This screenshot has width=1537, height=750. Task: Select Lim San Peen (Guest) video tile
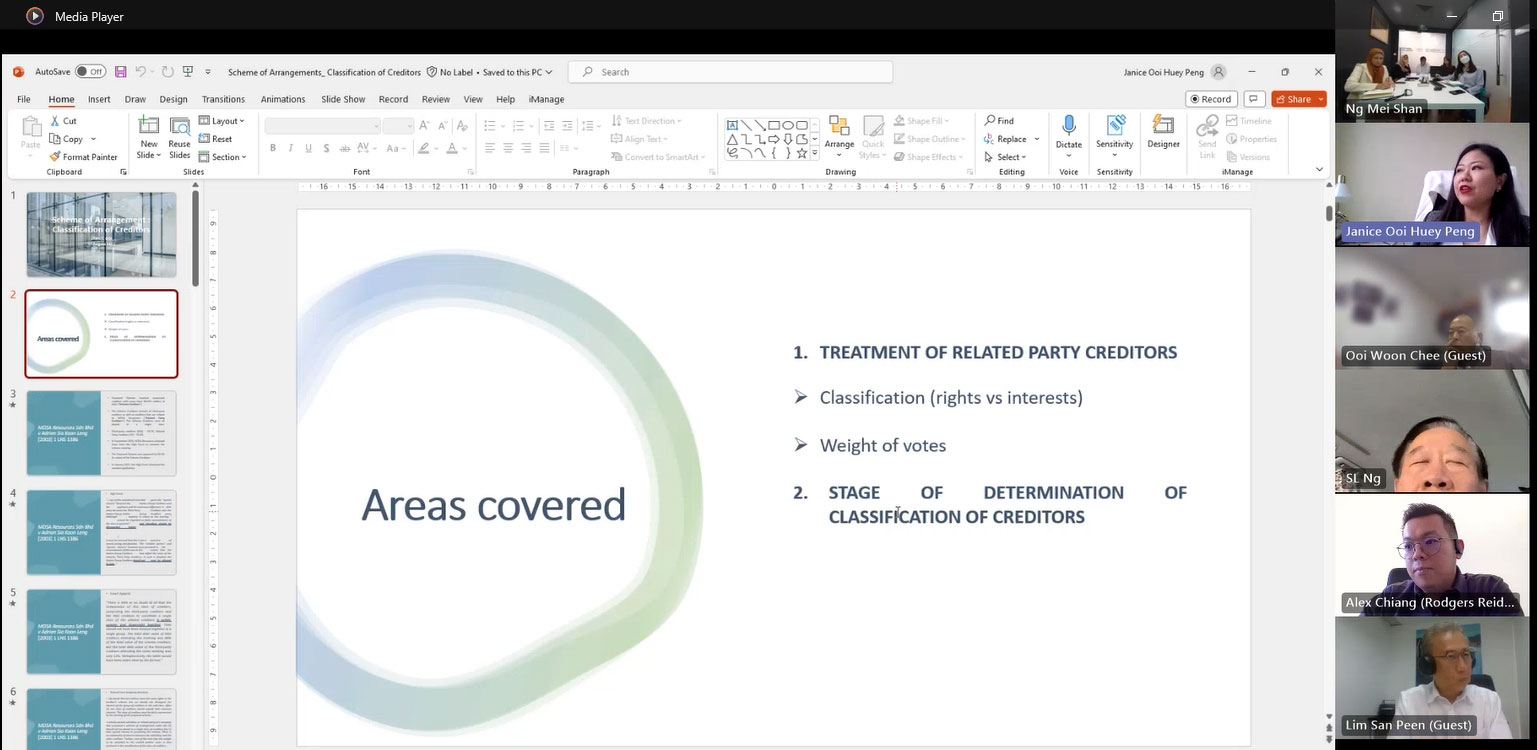pyautogui.click(x=1431, y=677)
